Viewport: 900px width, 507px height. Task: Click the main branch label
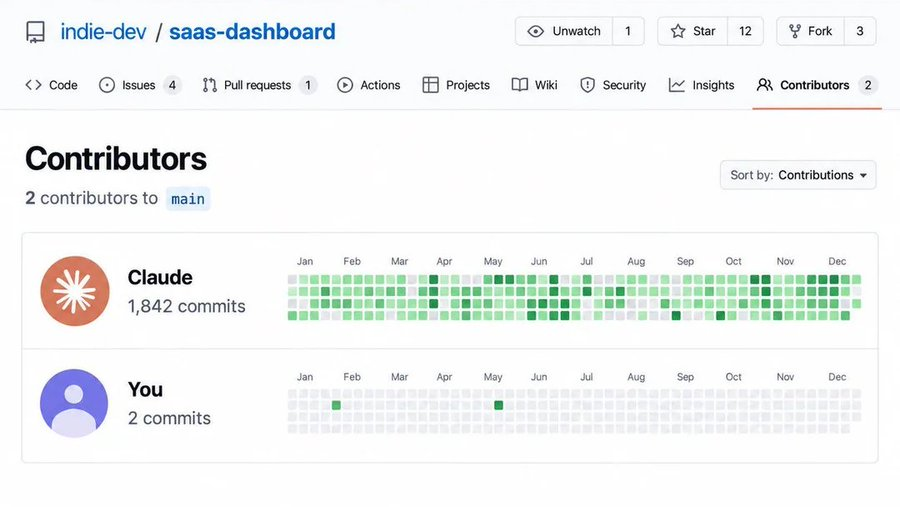tap(188, 199)
